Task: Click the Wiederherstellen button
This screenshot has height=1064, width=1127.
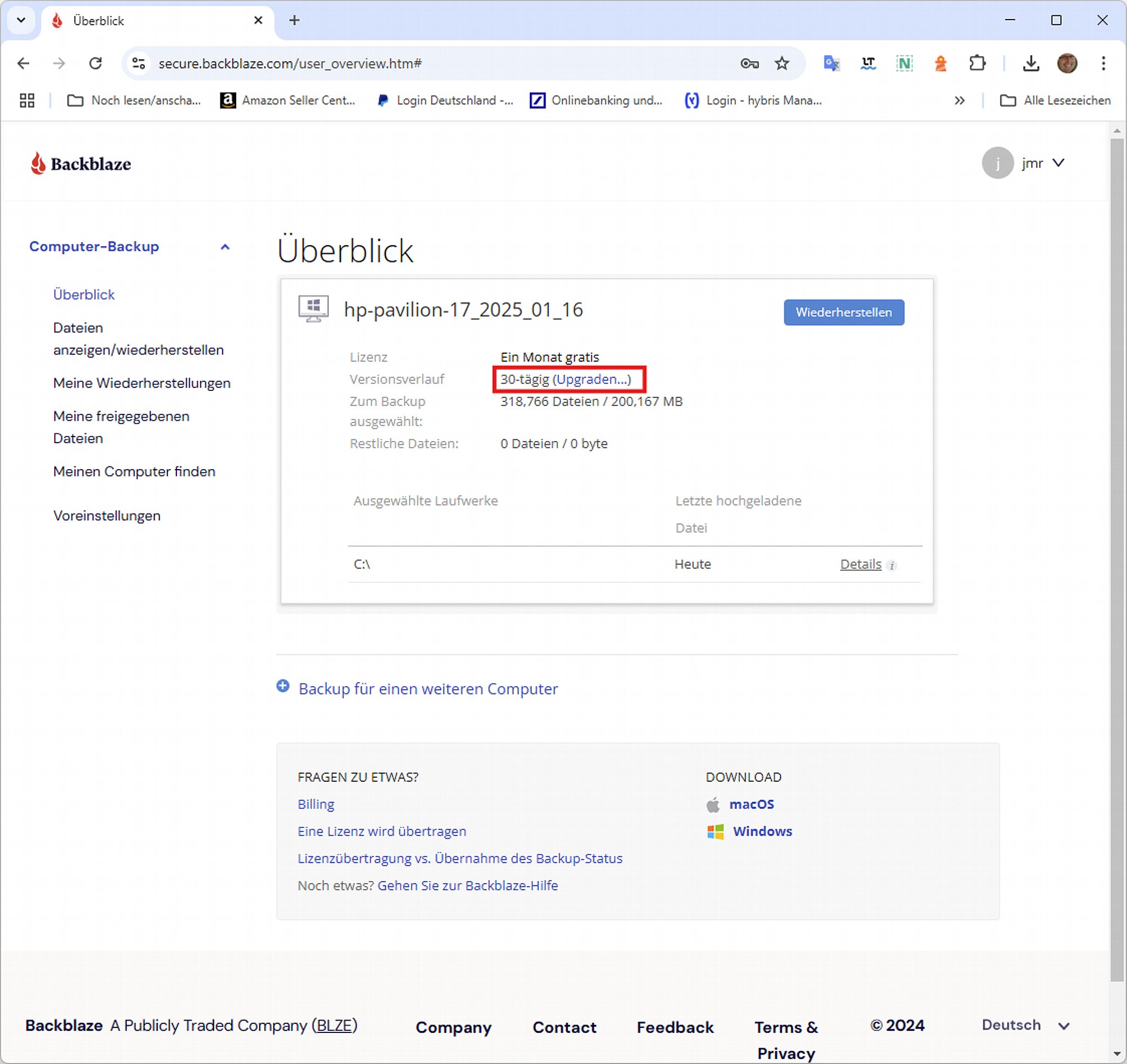Action: pos(844,312)
